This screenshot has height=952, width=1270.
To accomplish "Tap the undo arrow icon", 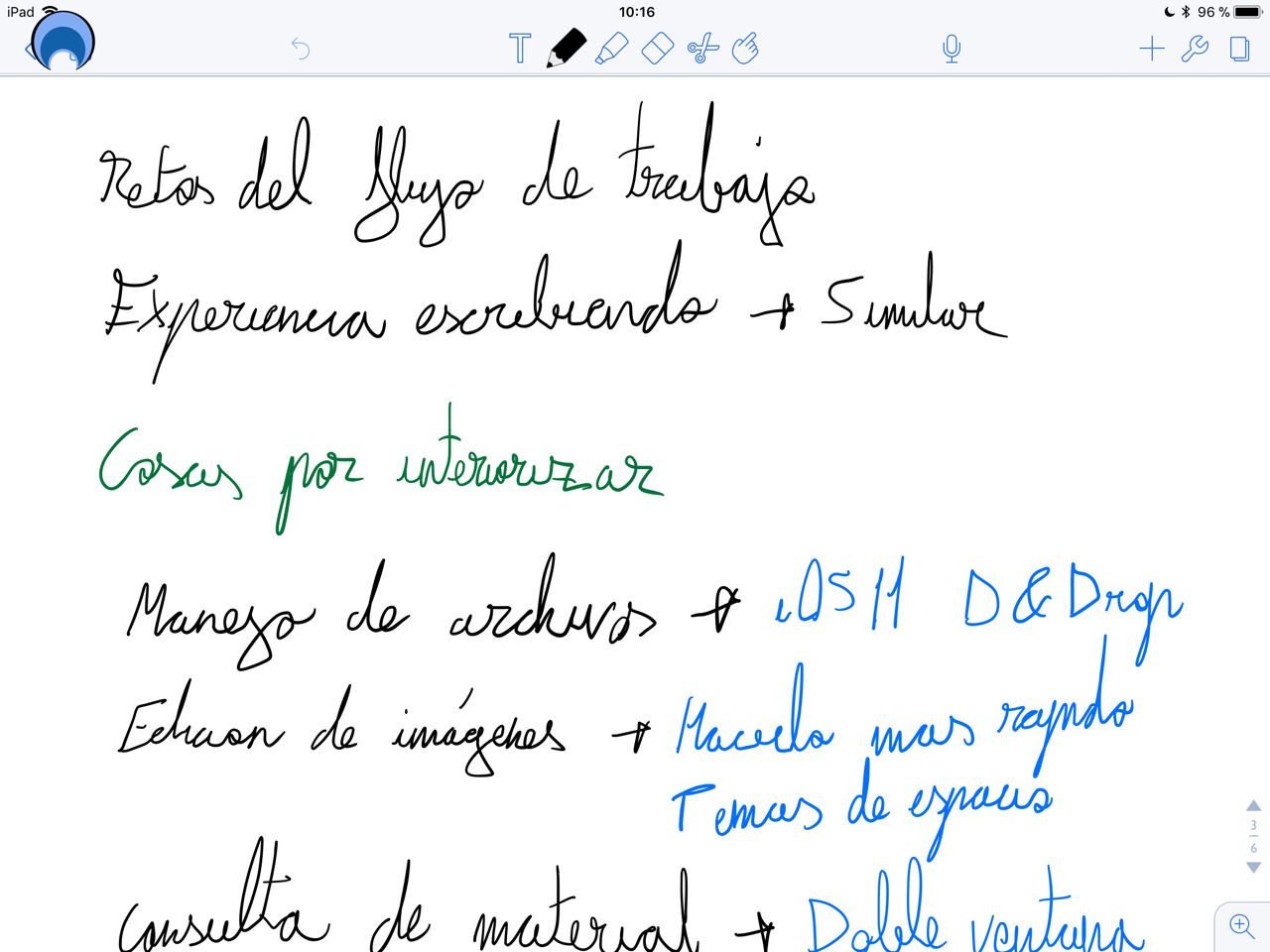I will (x=301, y=48).
